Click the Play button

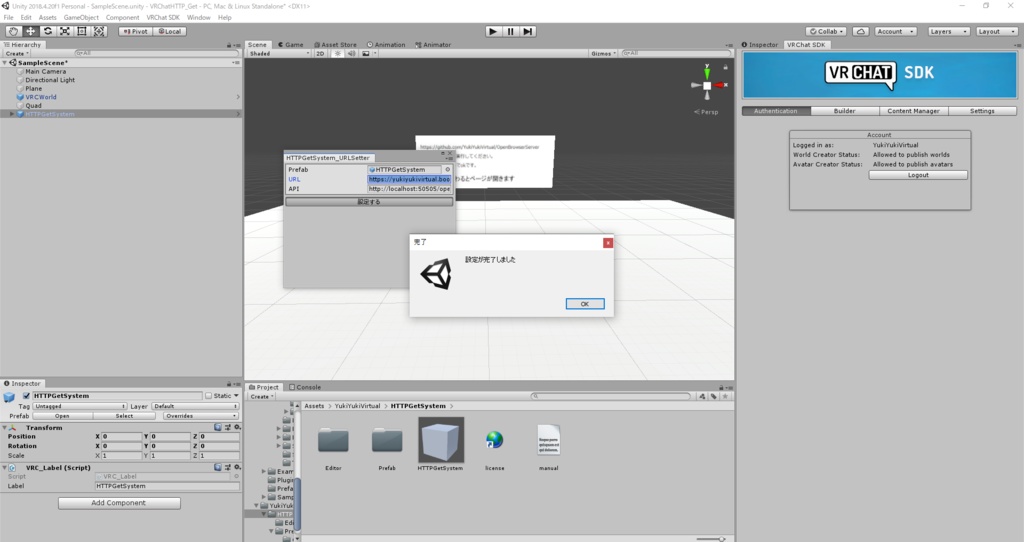[494, 31]
